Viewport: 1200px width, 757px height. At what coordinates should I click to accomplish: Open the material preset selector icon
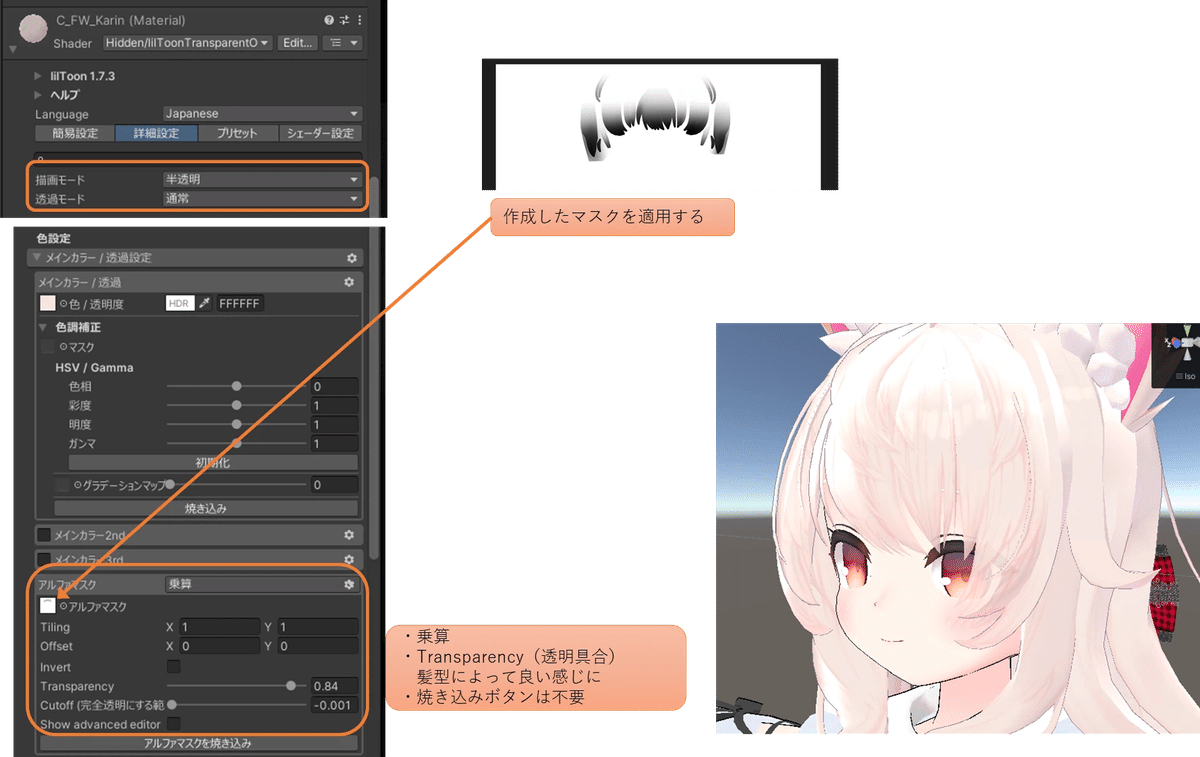pos(345,20)
